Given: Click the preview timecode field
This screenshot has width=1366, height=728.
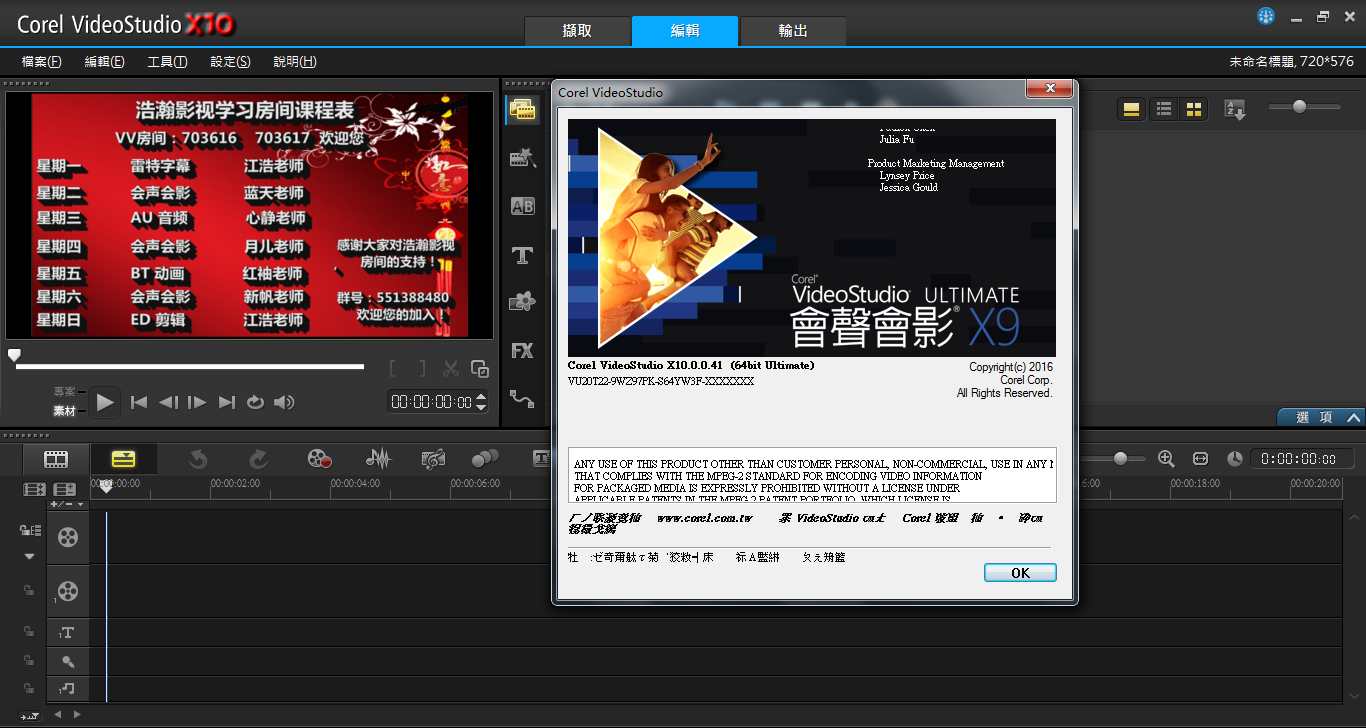Looking at the screenshot, I should pyautogui.click(x=431, y=402).
